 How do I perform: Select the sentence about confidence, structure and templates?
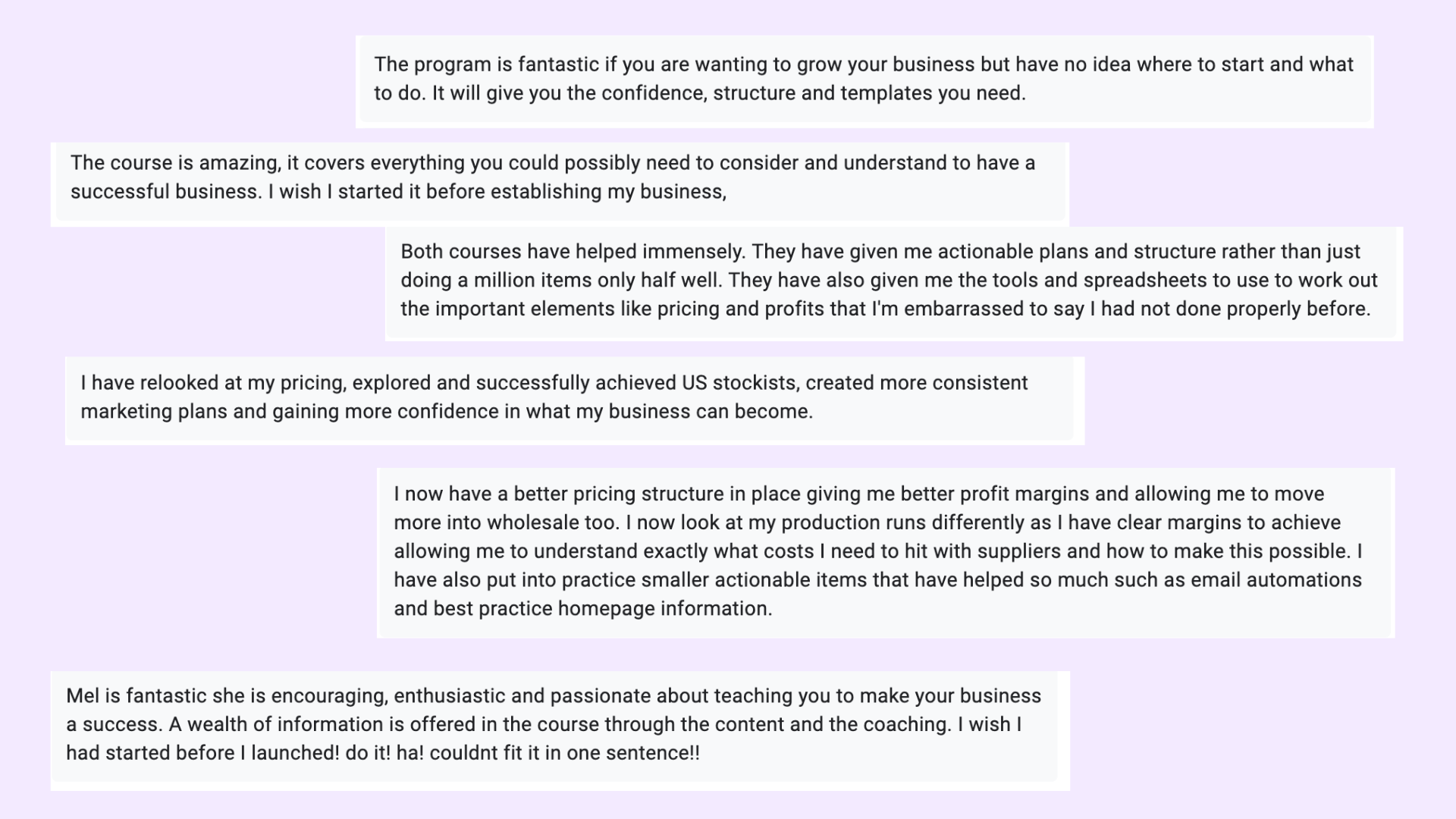tap(729, 93)
